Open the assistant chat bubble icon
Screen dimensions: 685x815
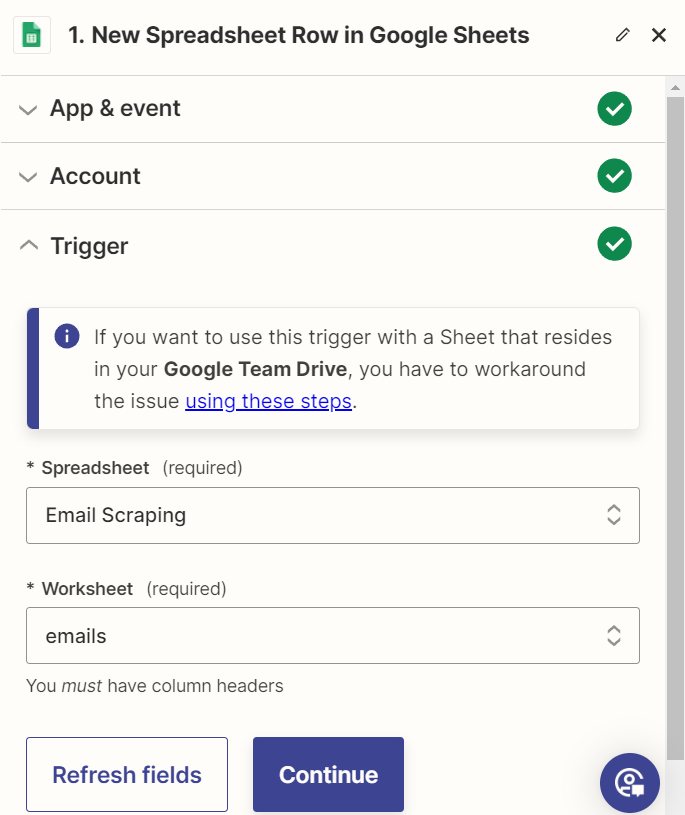(x=630, y=783)
